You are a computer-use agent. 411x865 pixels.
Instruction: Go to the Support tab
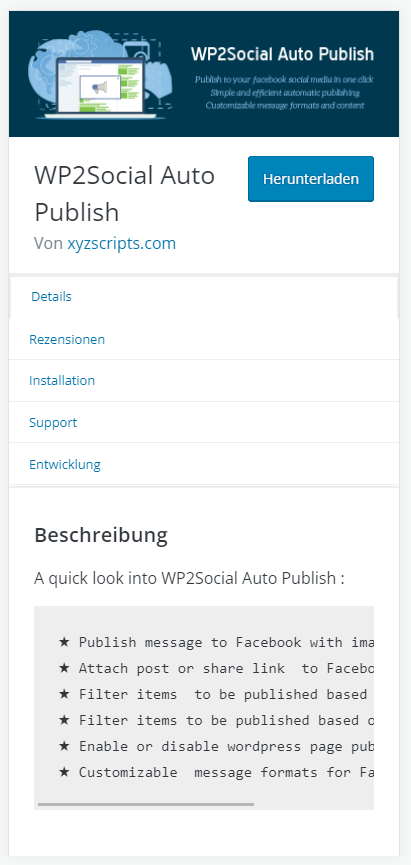coord(53,422)
